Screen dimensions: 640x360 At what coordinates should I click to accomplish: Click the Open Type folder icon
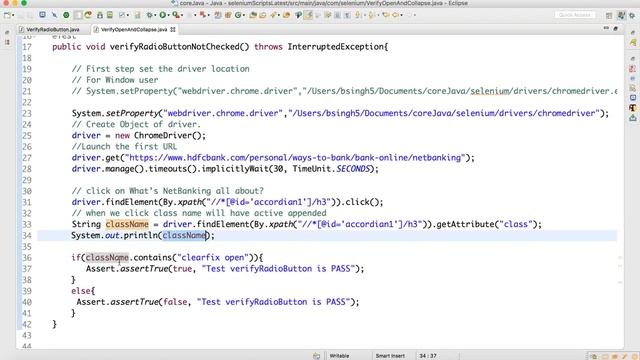pos(253,15)
